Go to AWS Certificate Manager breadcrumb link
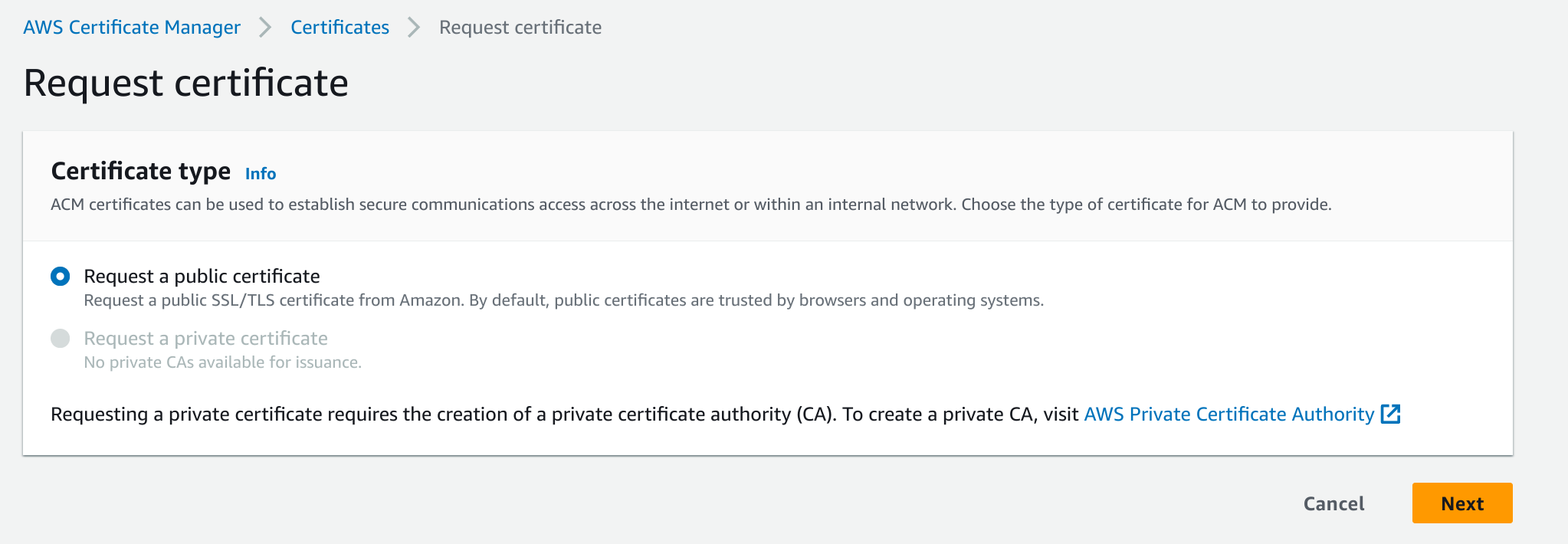Image resolution: width=1568 pixels, height=544 pixels. pyautogui.click(x=132, y=28)
